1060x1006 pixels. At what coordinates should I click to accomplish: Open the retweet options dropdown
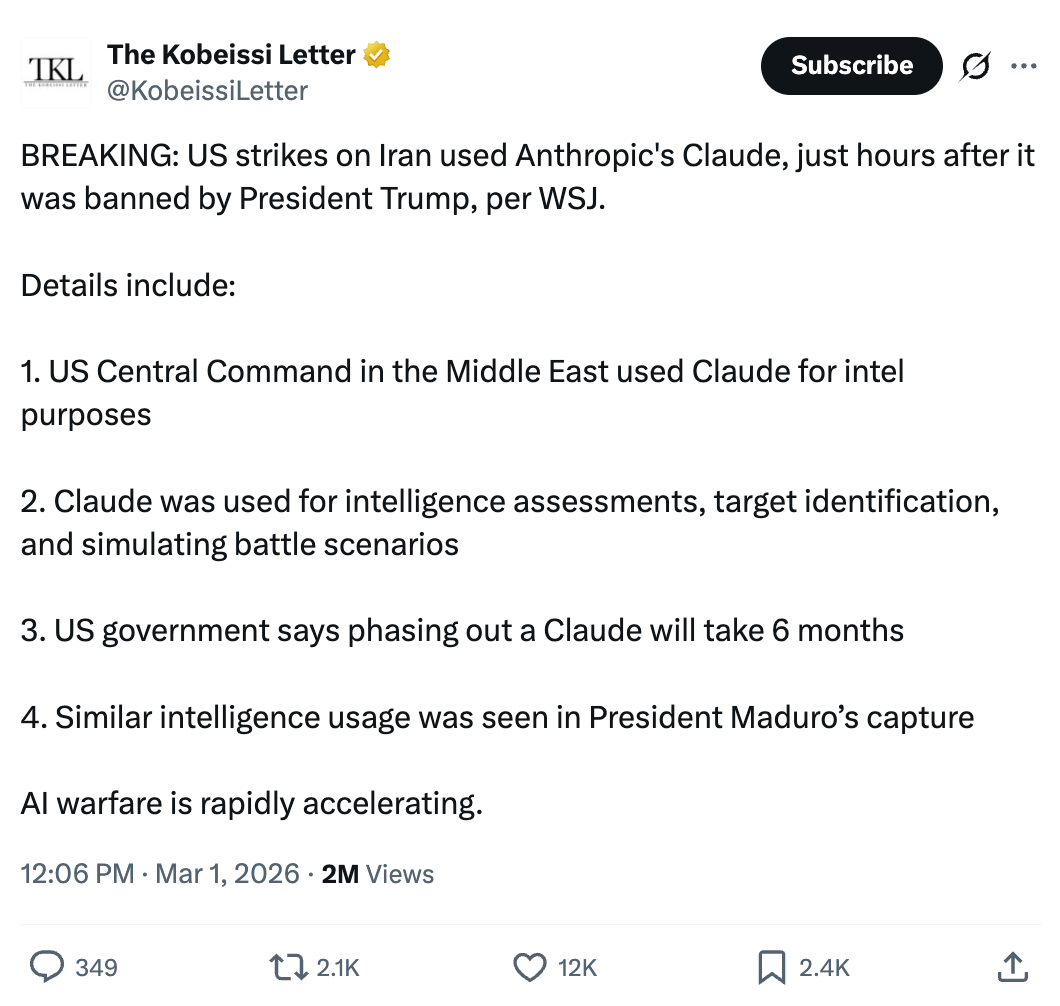[289, 967]
